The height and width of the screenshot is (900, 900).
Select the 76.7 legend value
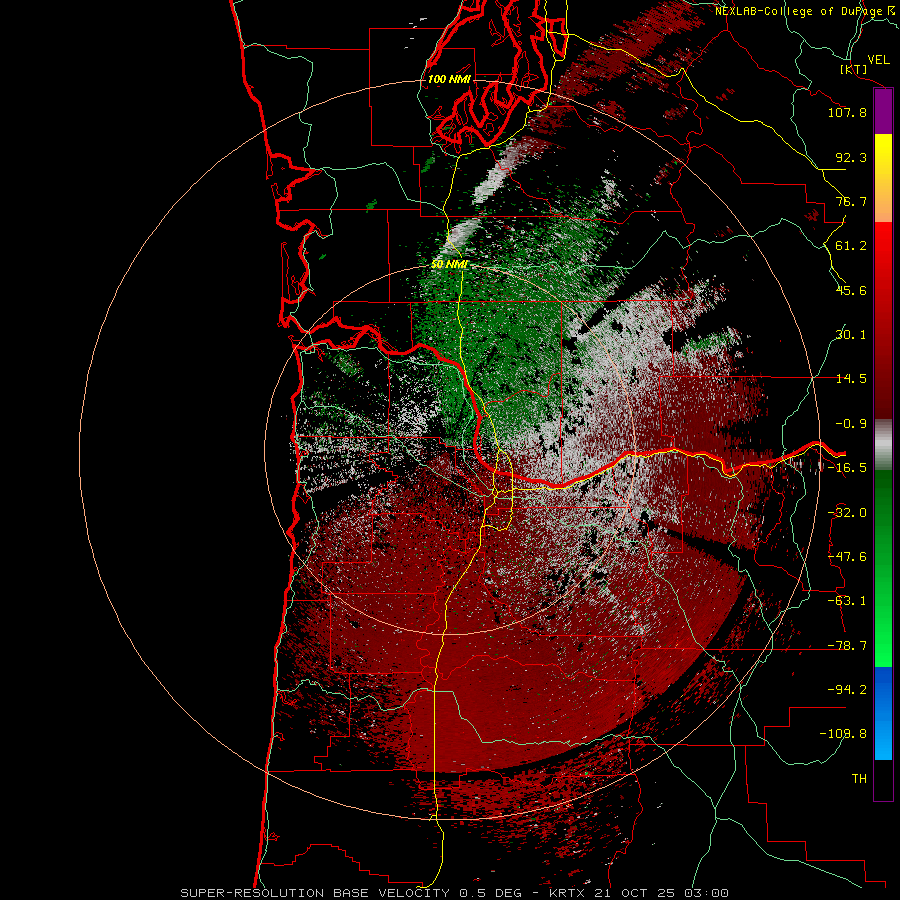pyautogui.click(x=851, y=201)
